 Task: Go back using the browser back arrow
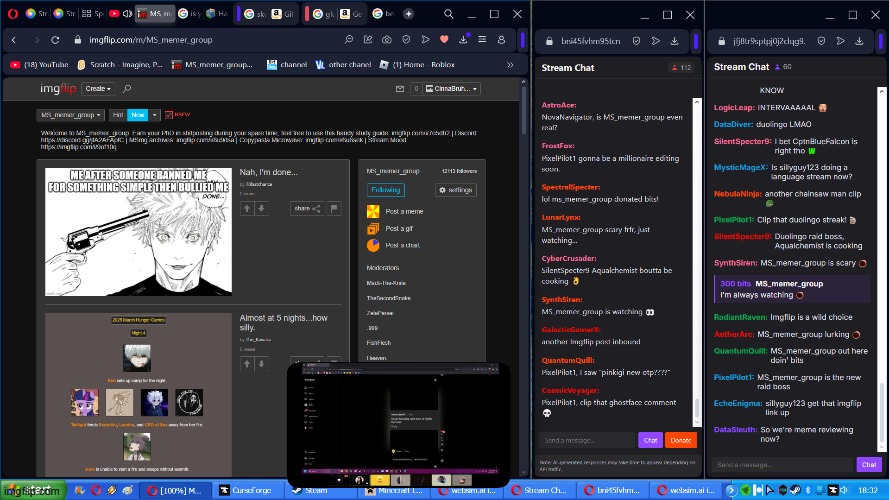pos(14,40)
